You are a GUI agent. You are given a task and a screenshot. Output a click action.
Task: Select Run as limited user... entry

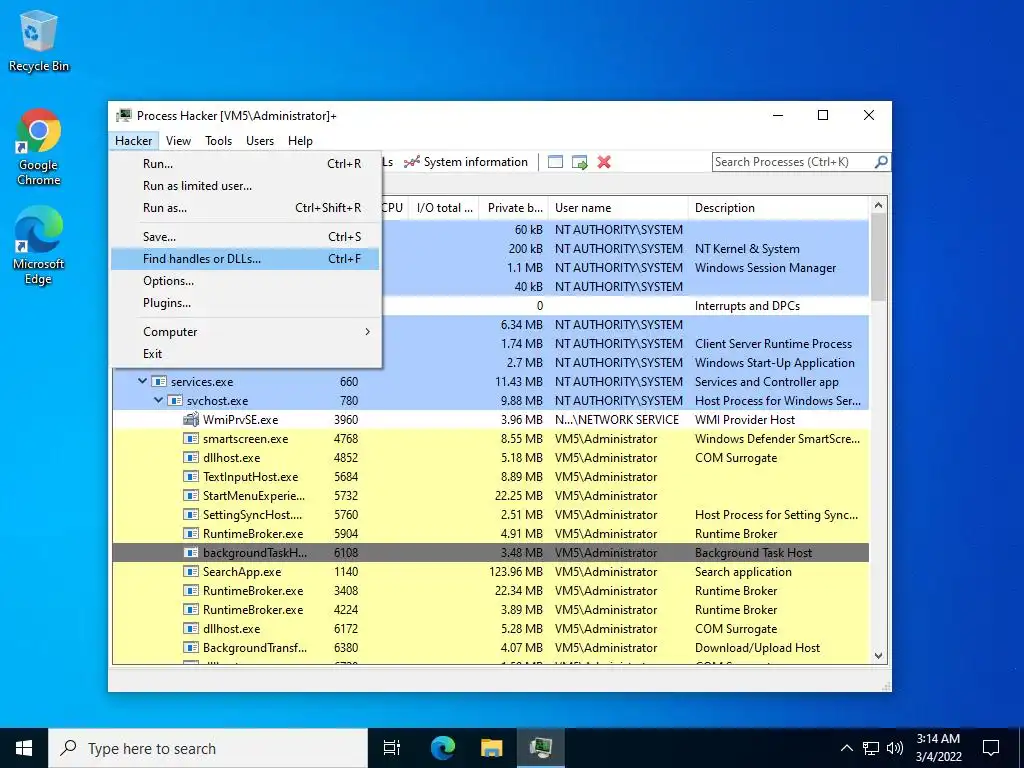[x=245, y=186]
